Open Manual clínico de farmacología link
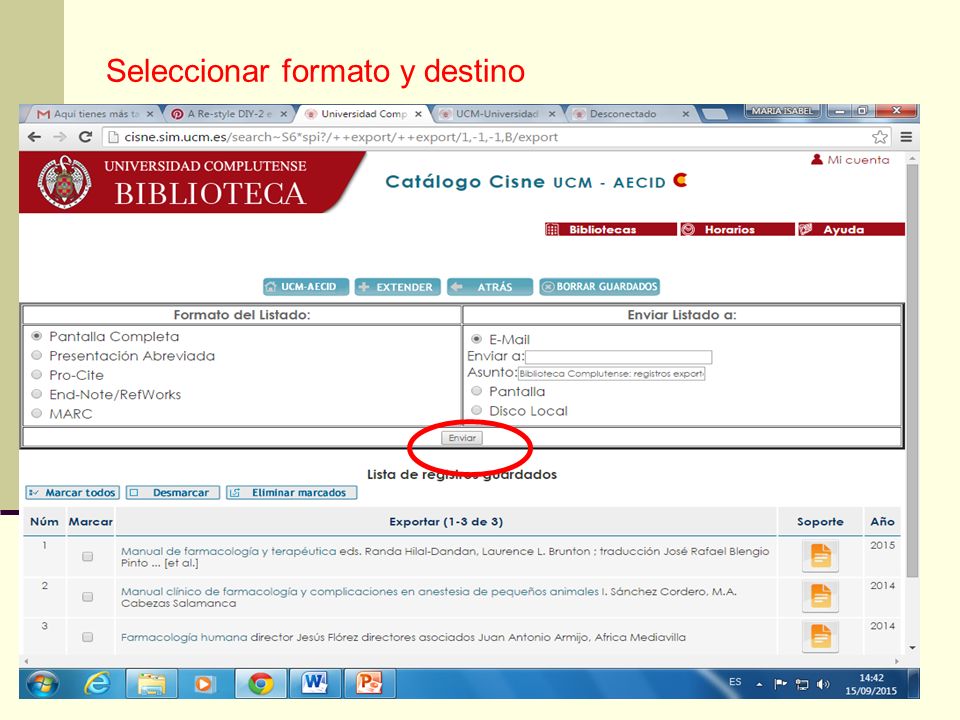The image size is (960, 720). click(x=359, y=591)
